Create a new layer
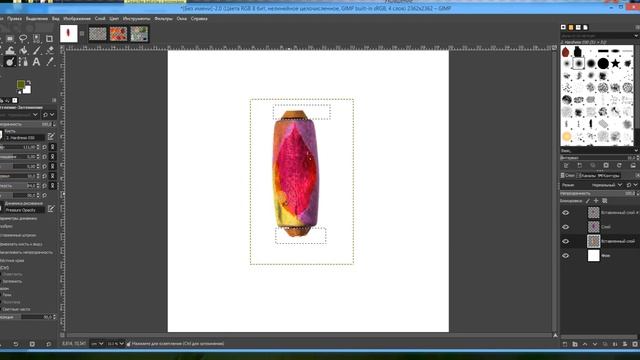The image size is (640, 360). point(565,344)
